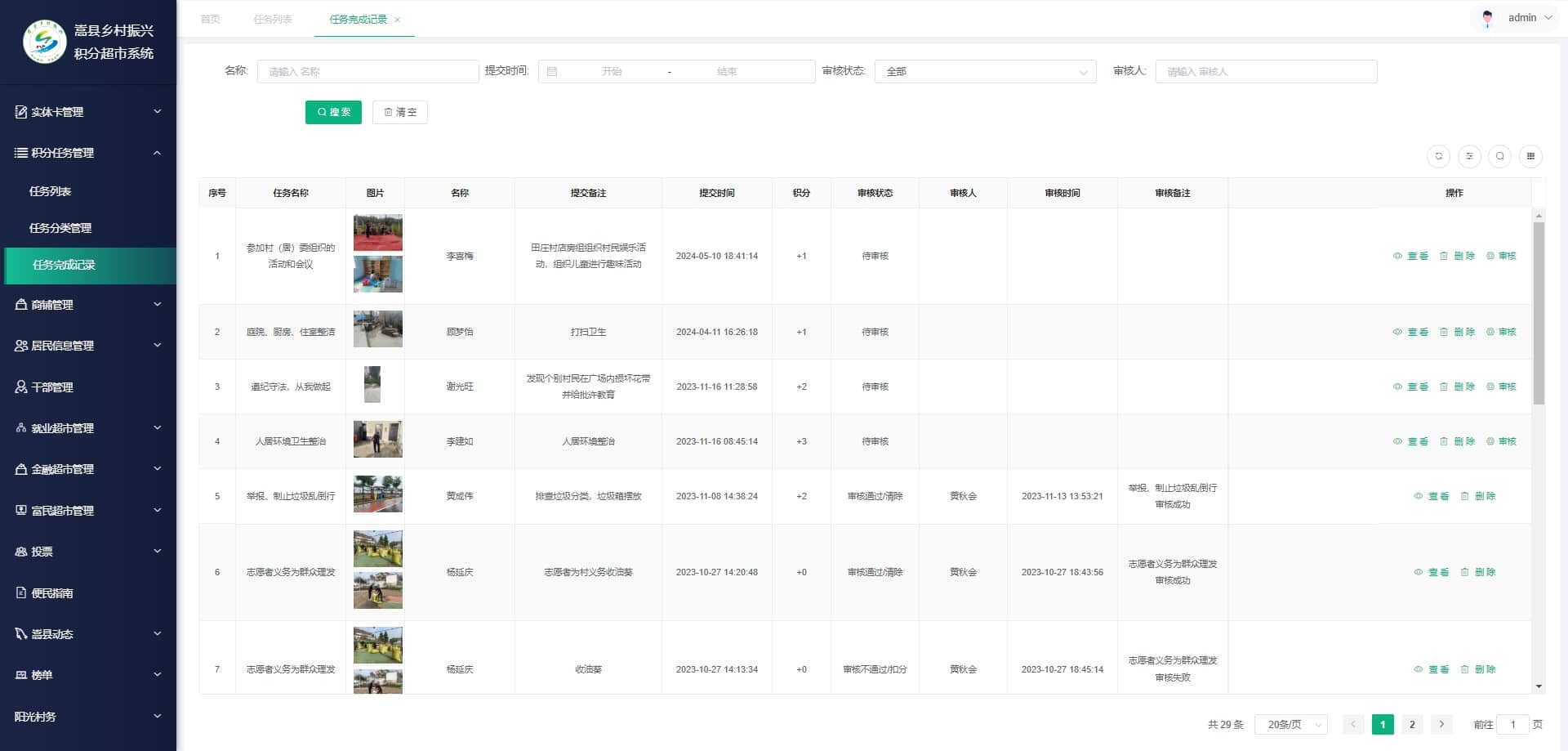
Task: Click 审核 for the 顾梦怡 record
Action: coord(1501,332)
